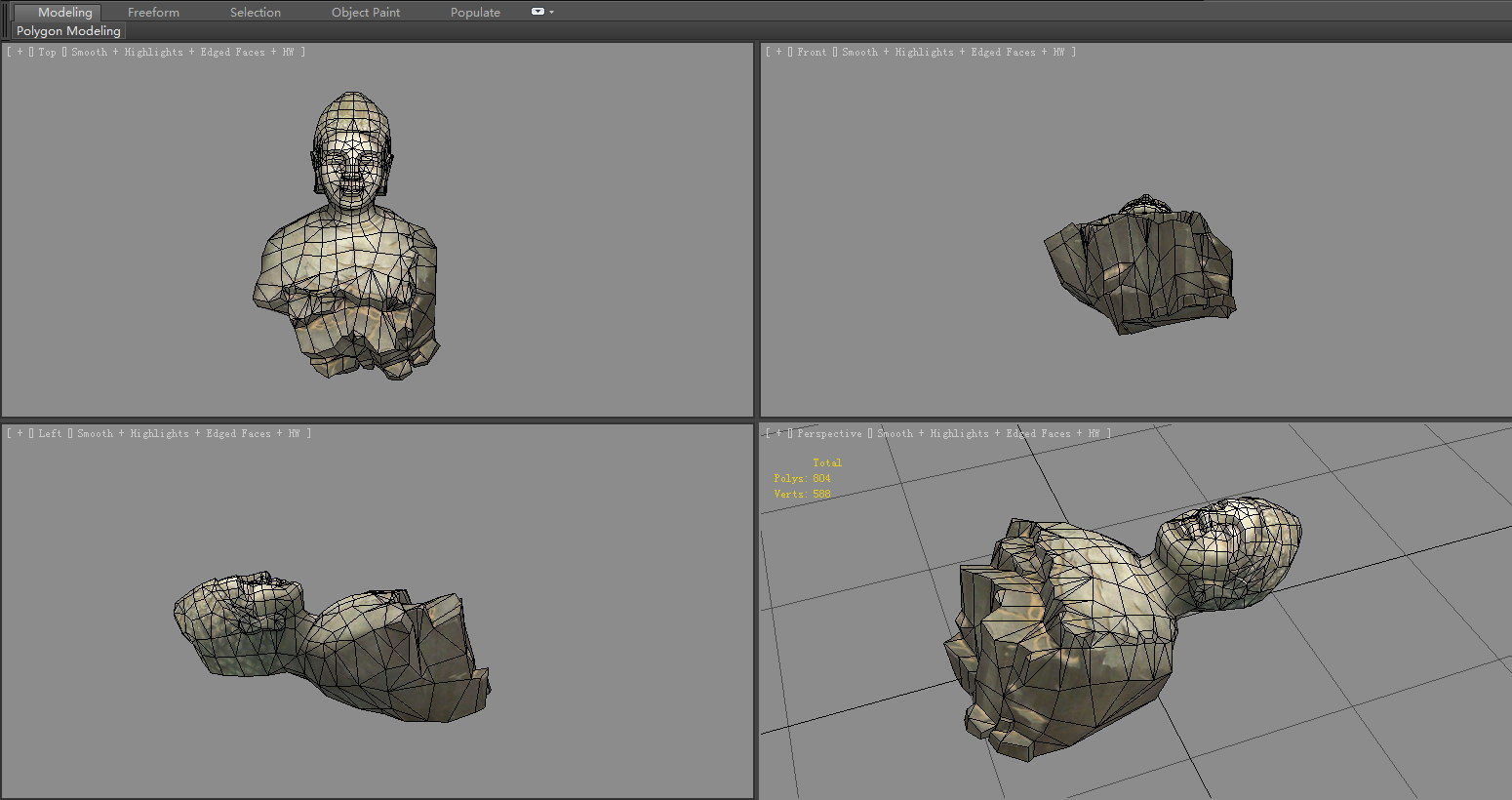Open the Populate ribbon tab
Viewport: 1512px width, 800px height.
click(476, 12)
